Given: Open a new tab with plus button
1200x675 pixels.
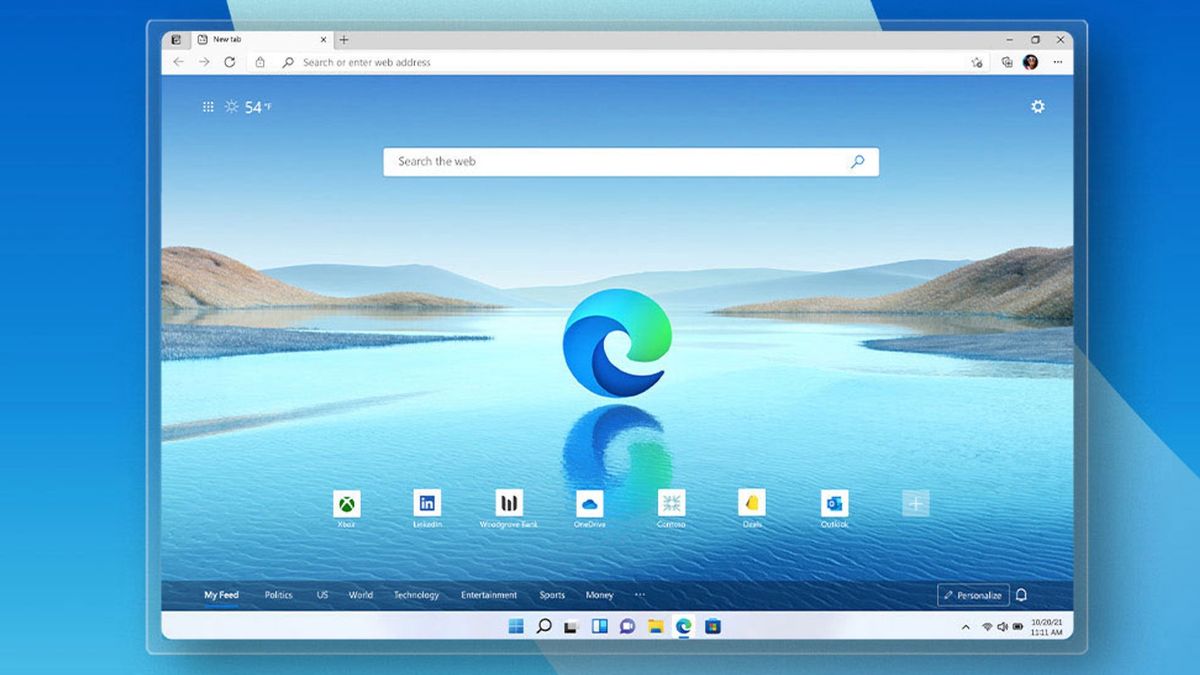Looking at the screenshot, I should [x=344, y=40].
